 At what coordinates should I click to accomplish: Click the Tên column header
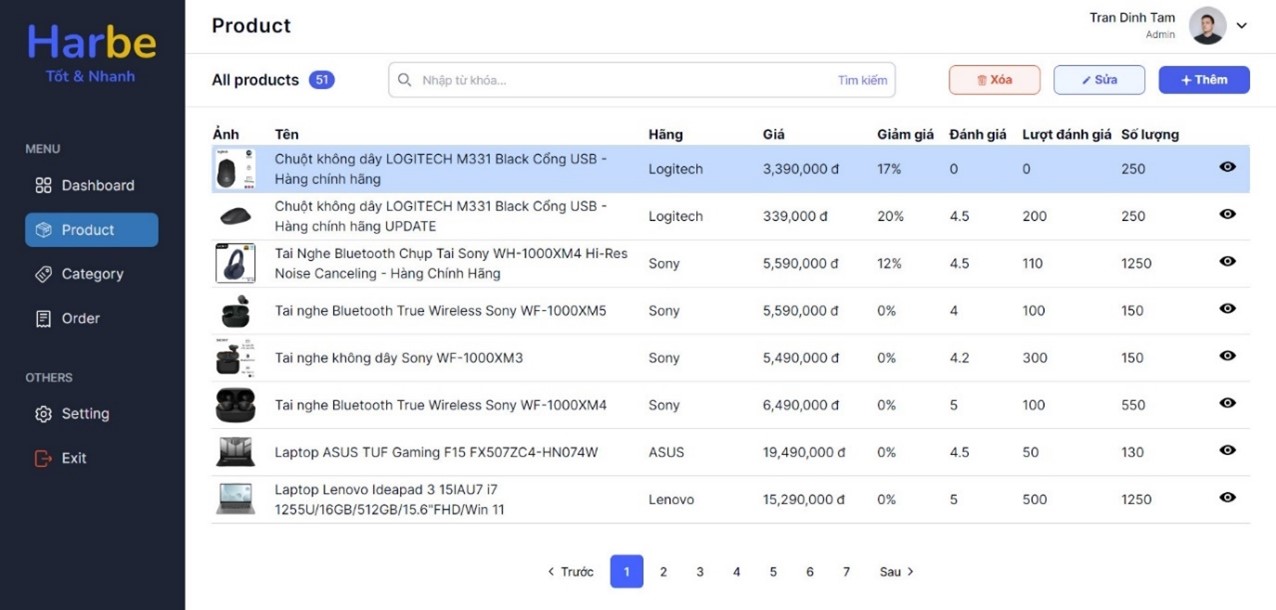pyautogui.click(x=287, y=134)
